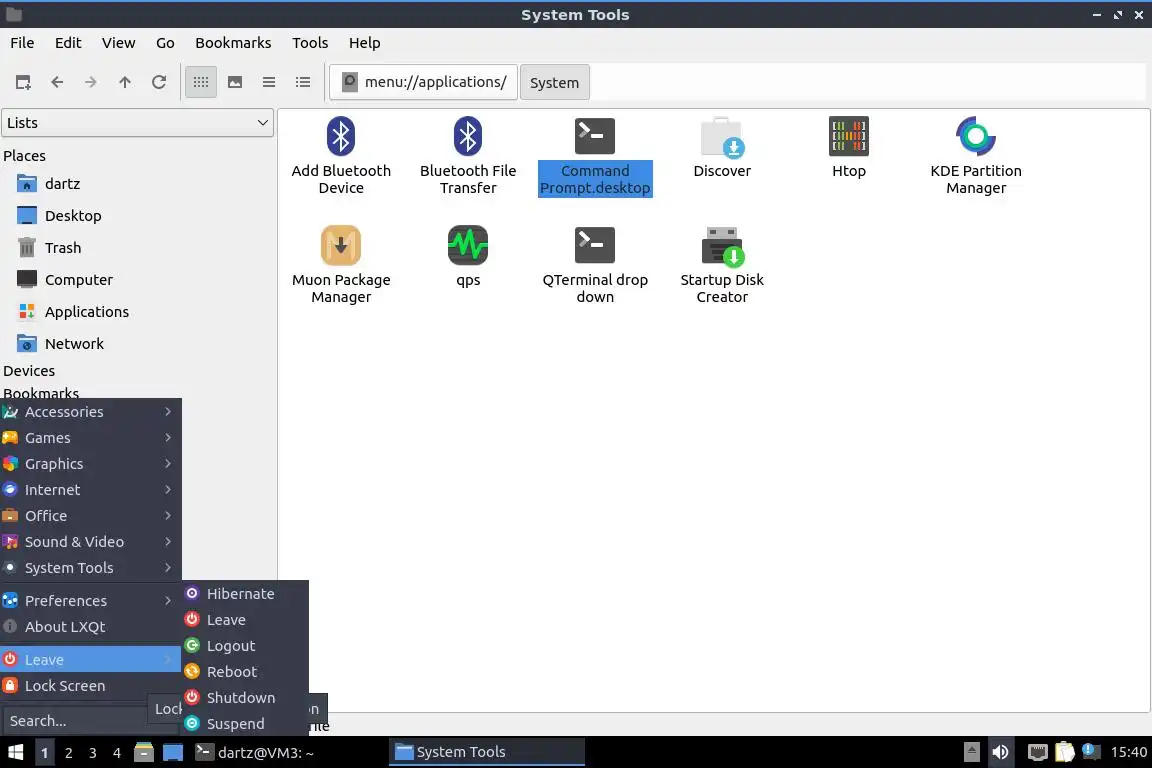1152x768 pixels.
Task: Click the System path button
Action: tap(555, 83)
